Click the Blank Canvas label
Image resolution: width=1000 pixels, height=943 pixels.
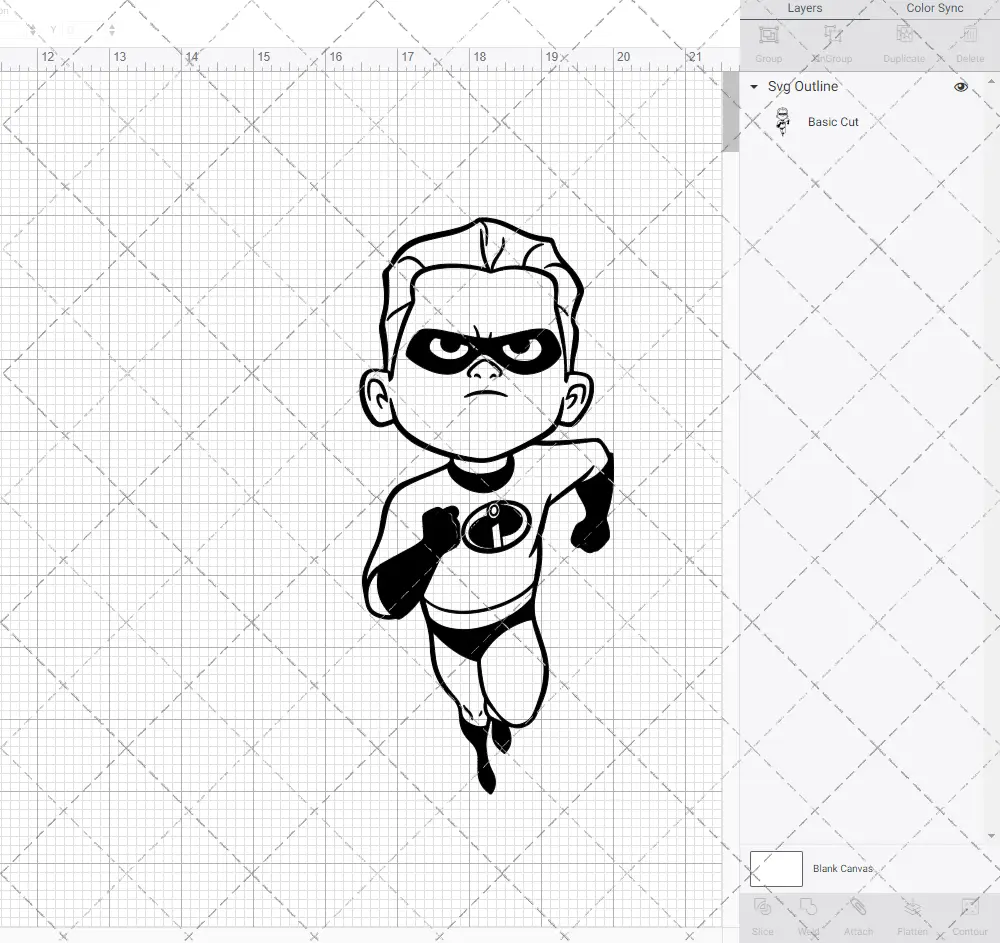pyautogui.click(x=843, y=868)
